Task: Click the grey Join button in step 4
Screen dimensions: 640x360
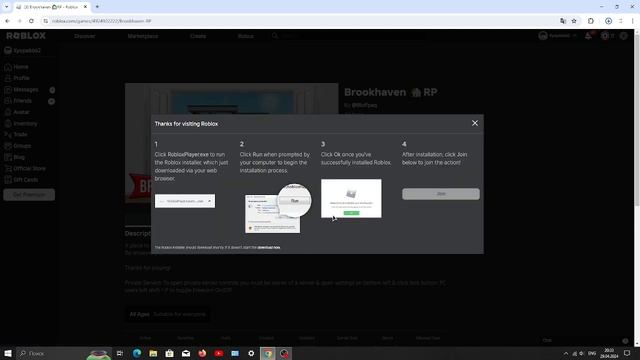Action: pos(441,194)
